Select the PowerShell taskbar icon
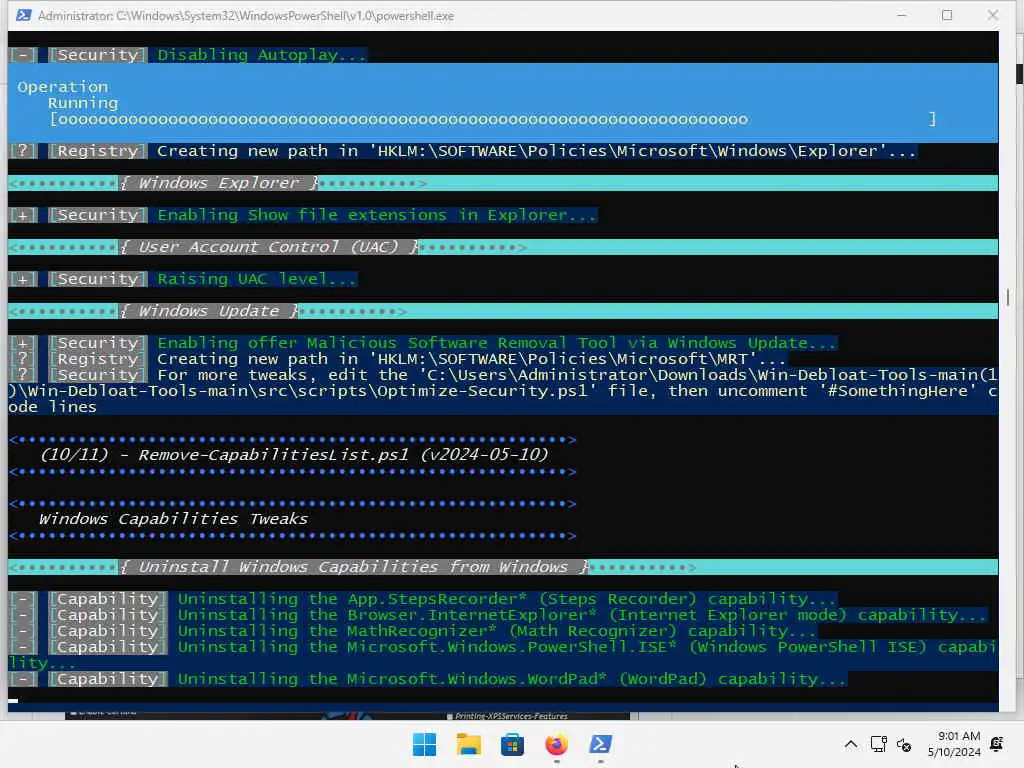The height and width of the screenshot is (768, 1024). tap(600, 744)
